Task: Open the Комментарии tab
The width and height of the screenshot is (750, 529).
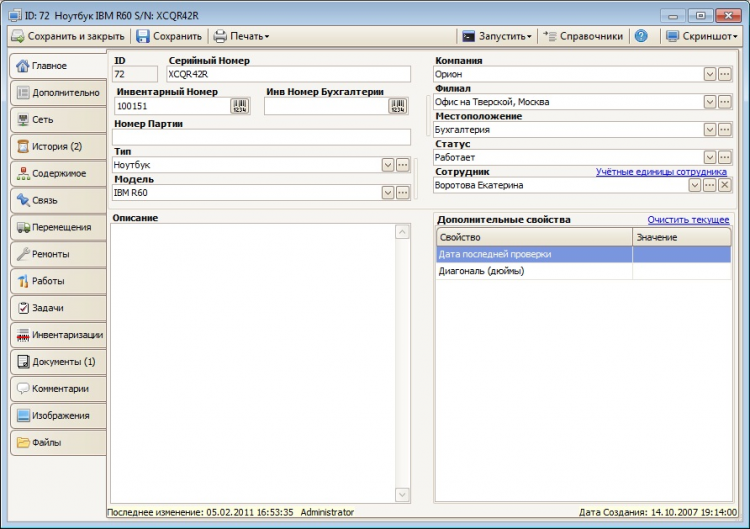Action: 58,389
